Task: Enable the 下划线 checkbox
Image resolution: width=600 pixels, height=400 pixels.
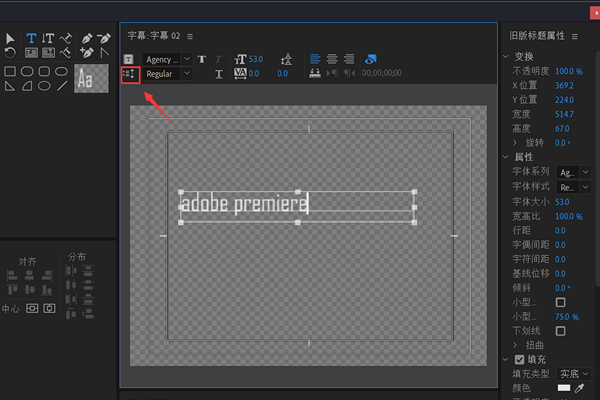Action: pos(561,331)
